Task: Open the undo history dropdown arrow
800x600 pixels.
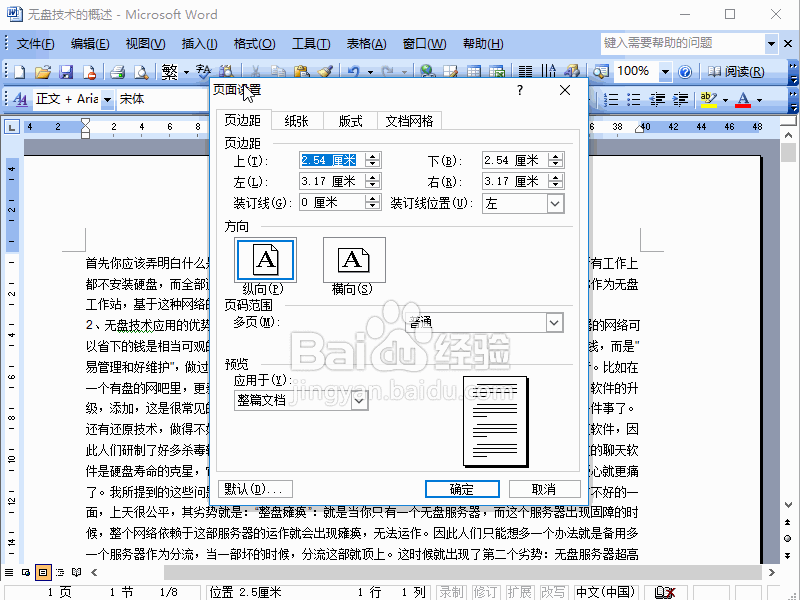Action: point(370,72)
